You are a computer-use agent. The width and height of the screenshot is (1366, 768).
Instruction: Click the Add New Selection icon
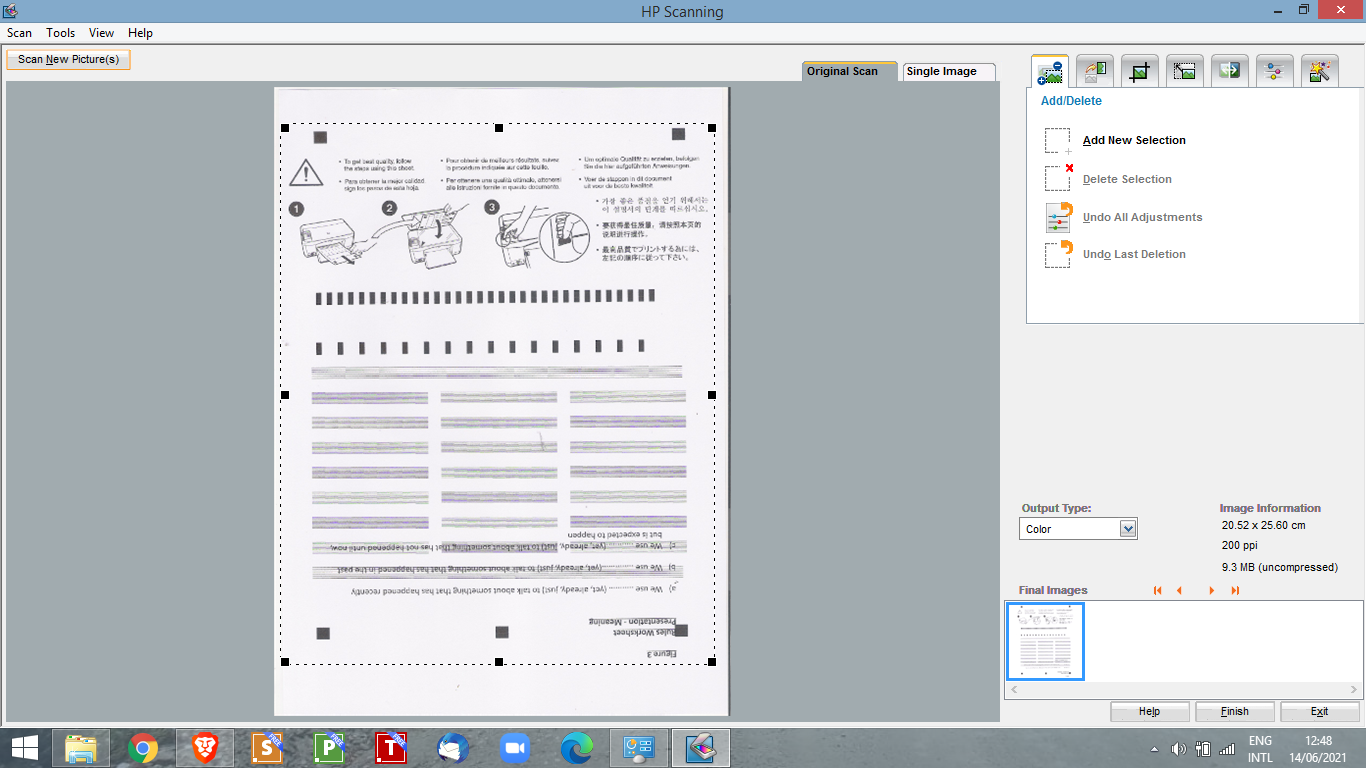(x=1058, y=141)
